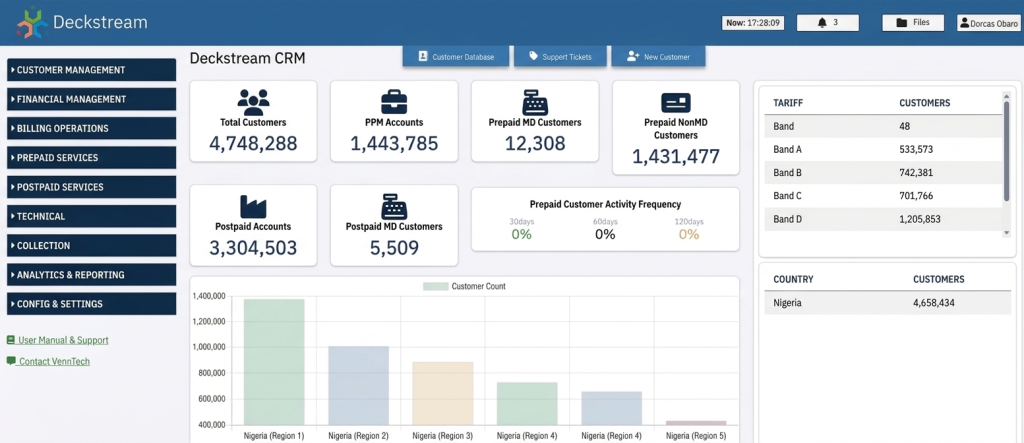Screen dimensions: 1024x443
Task: Click the tariff table scroll up arrow
Action: click(x=1006, y=95)
